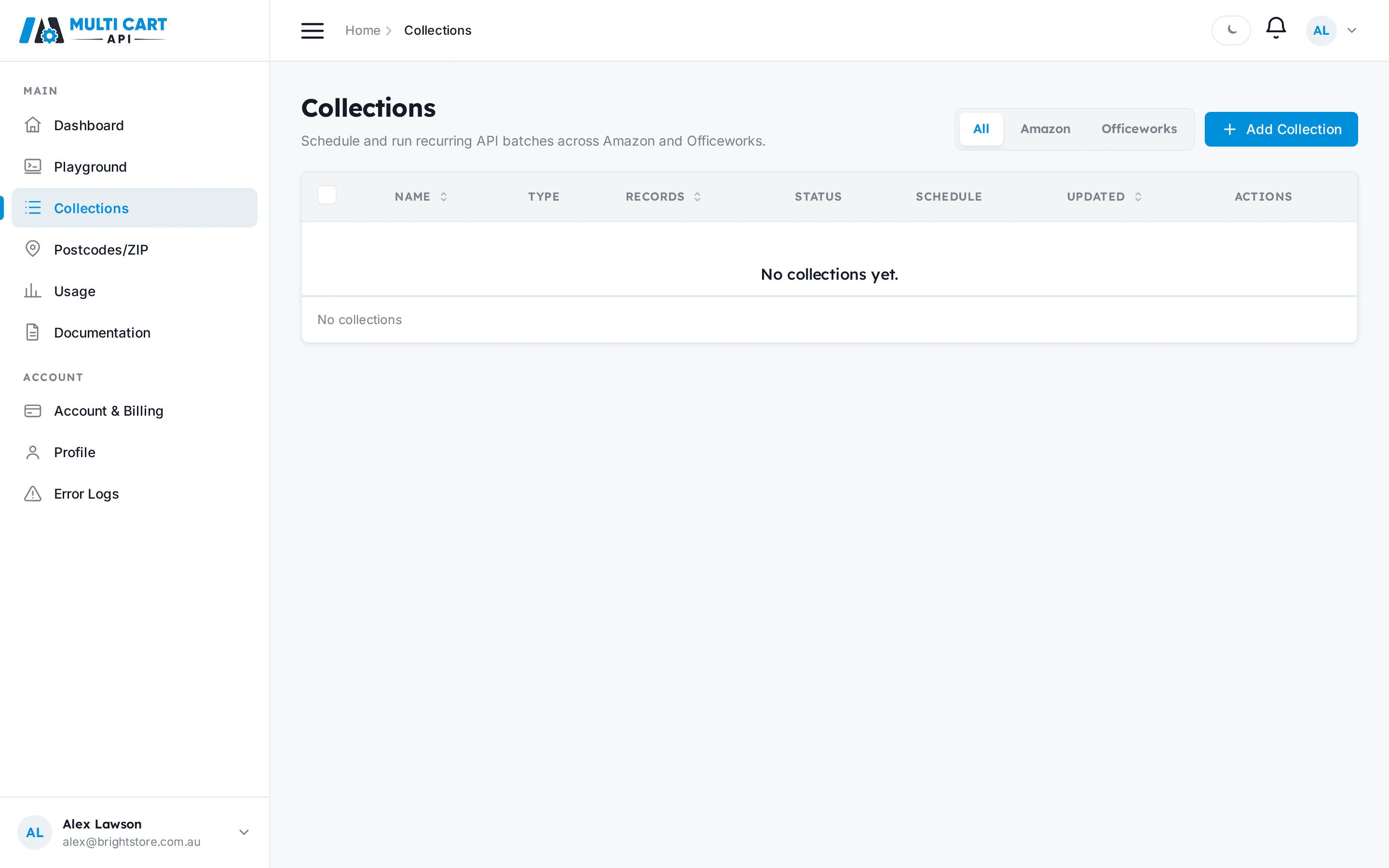Click the Type column header
1389x868 pixels.
544,196
